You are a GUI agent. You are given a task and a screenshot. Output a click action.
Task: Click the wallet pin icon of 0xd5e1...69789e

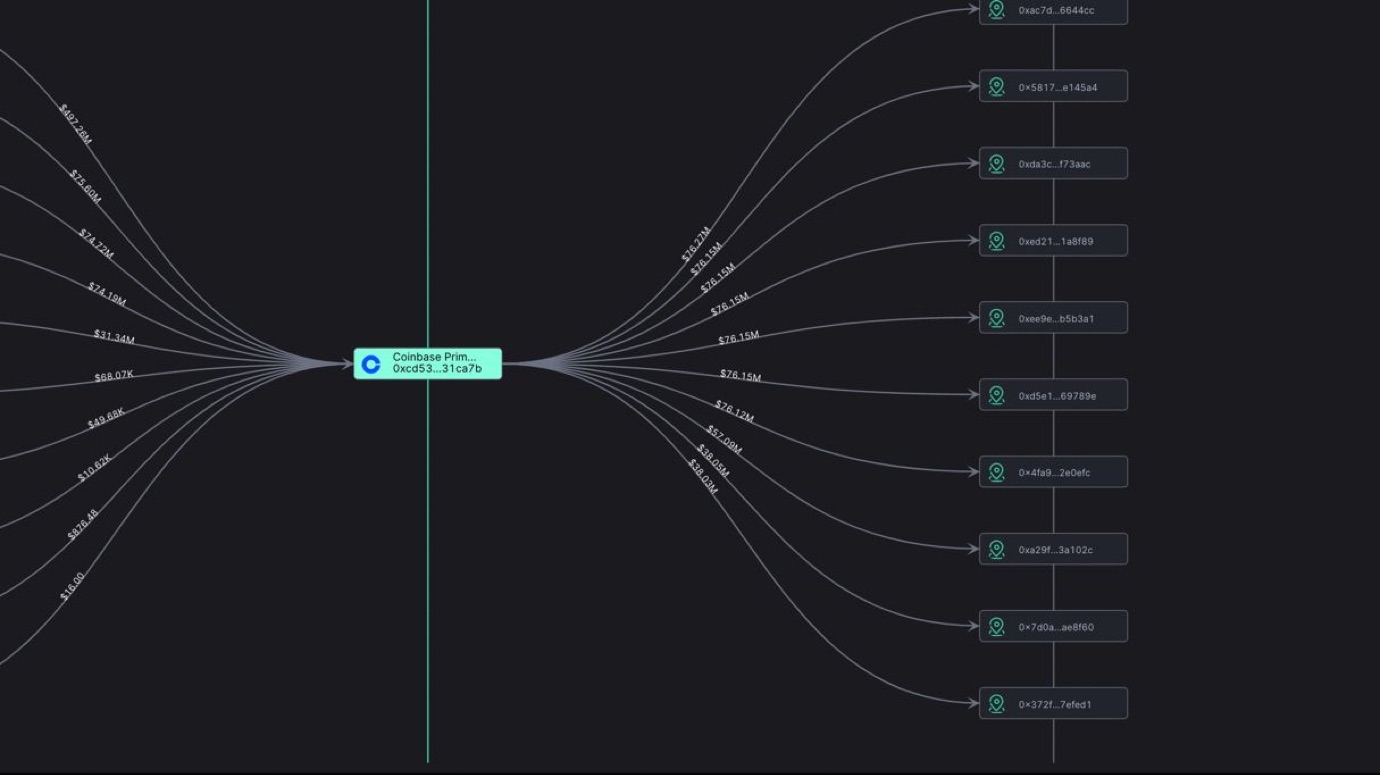point(996,395)
